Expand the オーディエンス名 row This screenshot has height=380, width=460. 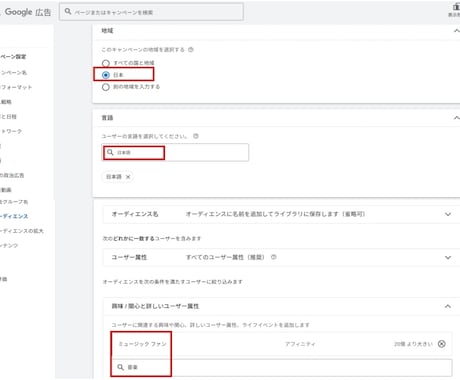point(448,214)
